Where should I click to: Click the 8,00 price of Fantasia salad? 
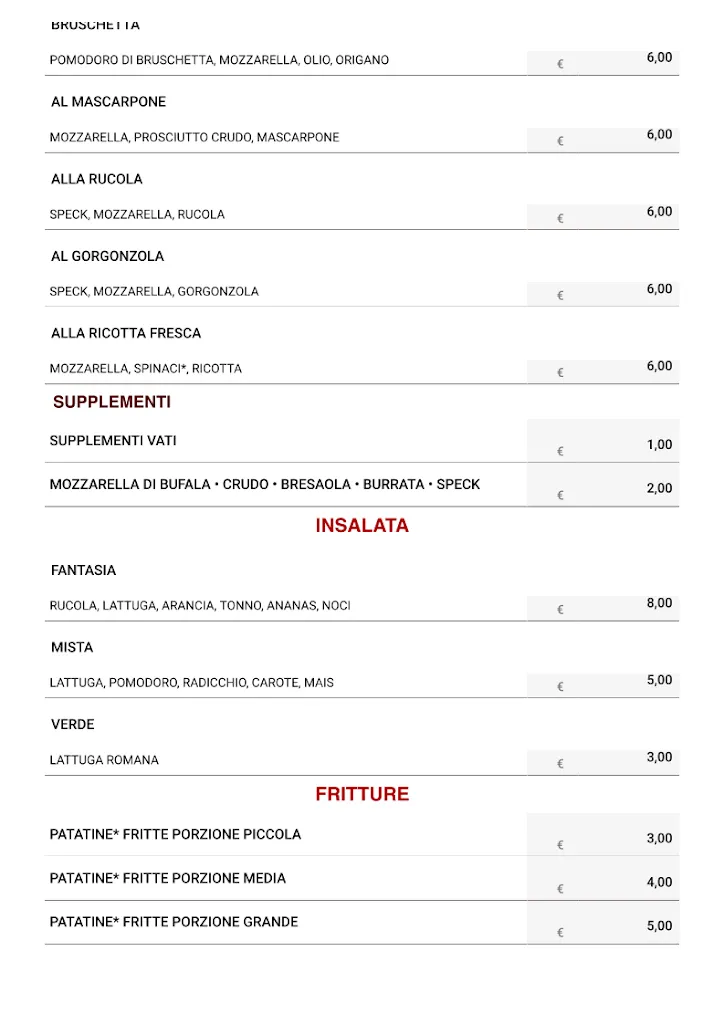click(659, 603)
